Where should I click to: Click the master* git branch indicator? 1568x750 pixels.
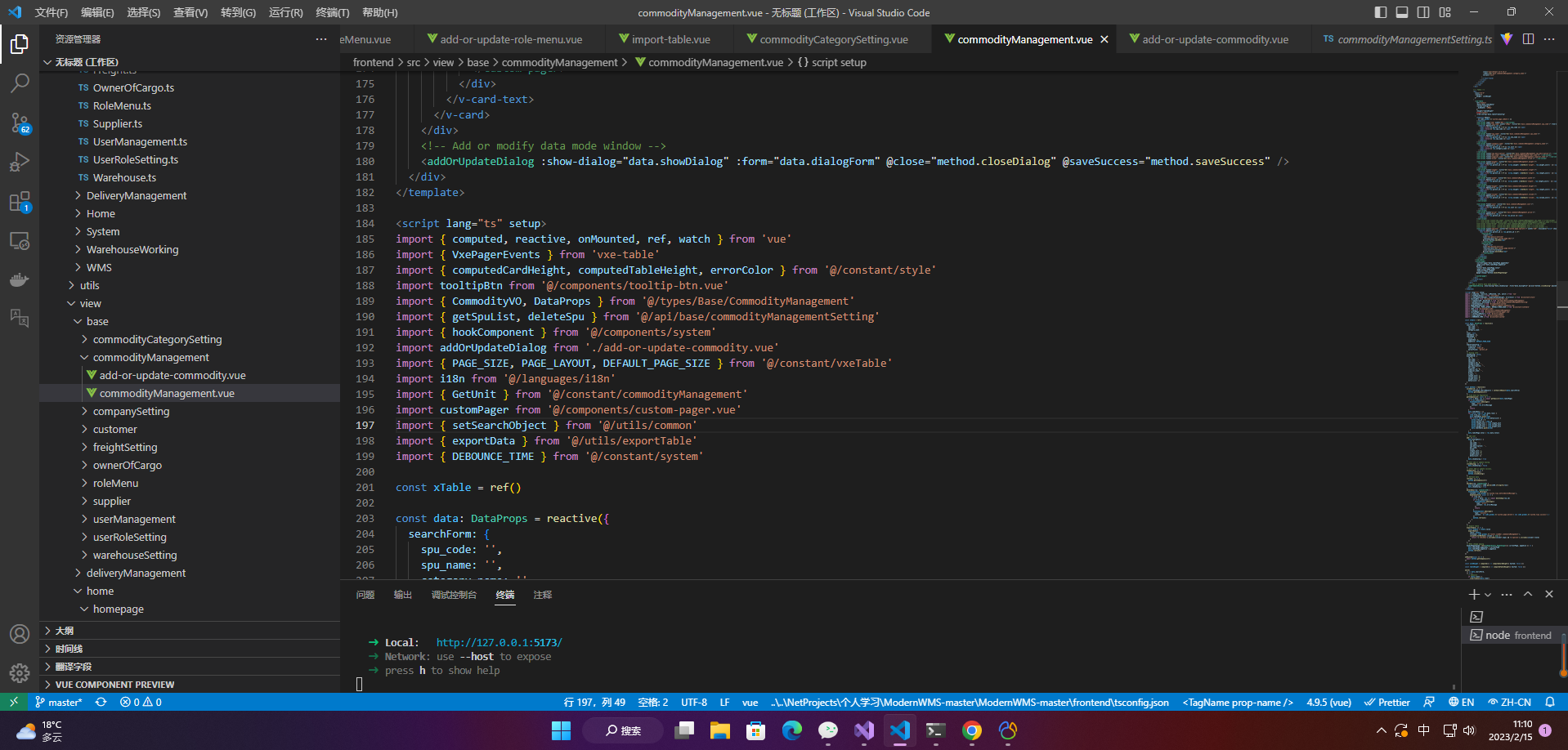coord(59,702)
